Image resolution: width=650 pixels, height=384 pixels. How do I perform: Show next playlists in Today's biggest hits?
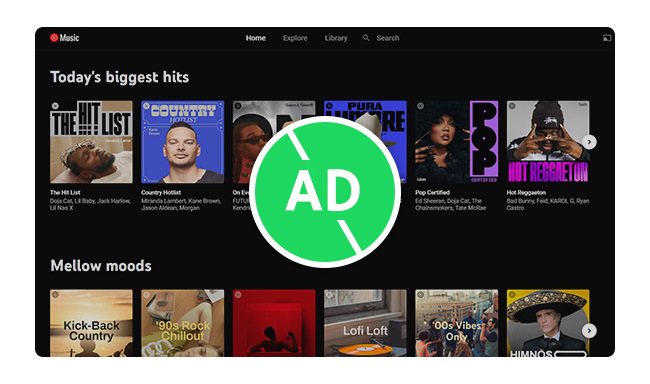(x=589, y=142)
